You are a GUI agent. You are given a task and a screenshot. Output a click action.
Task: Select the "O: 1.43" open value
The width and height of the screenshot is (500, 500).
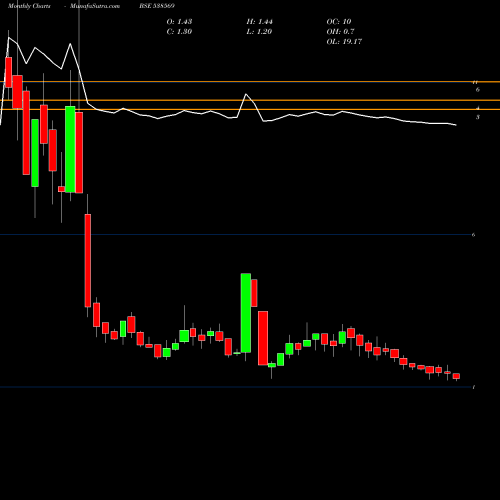click(179, 22)
